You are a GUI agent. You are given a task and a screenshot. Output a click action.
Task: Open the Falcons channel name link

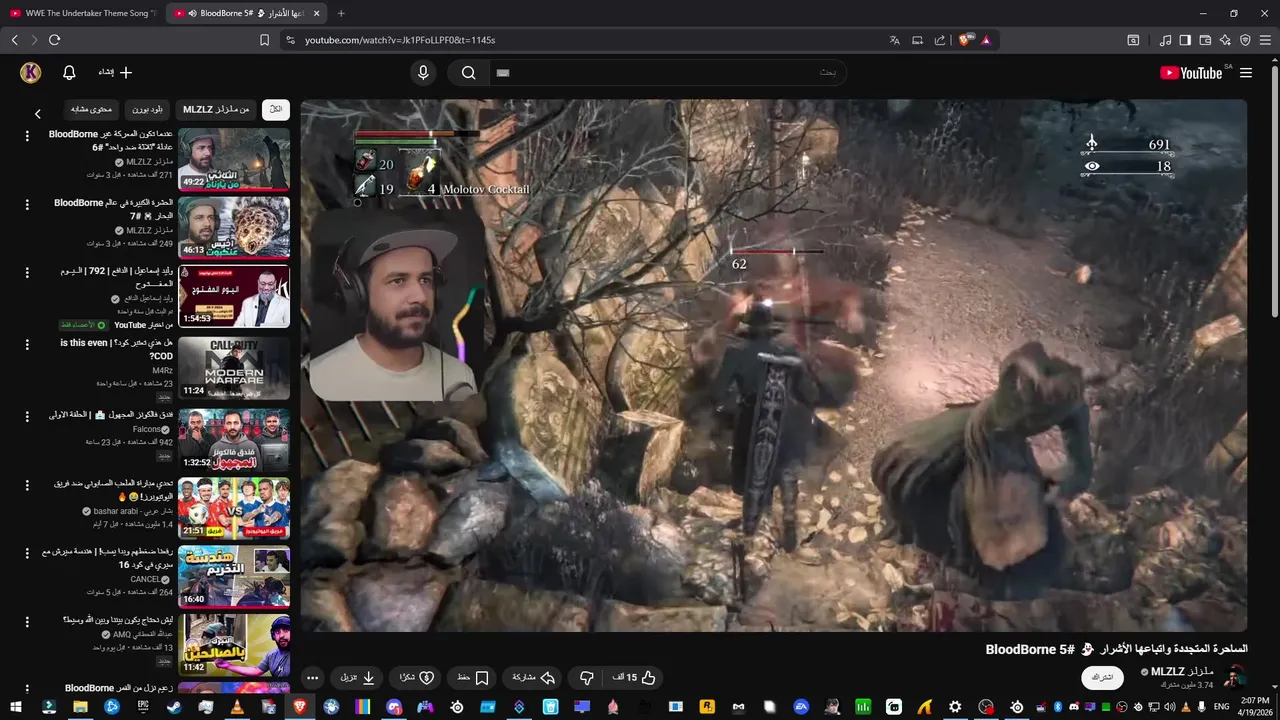147,429
